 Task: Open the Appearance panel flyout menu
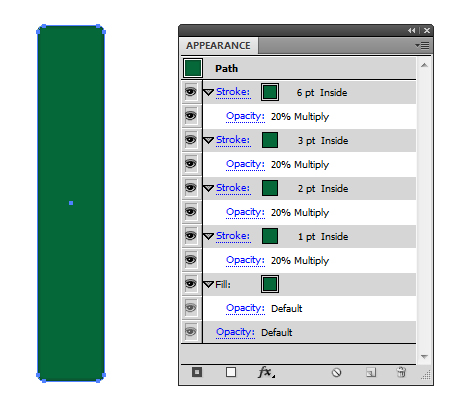423,45
